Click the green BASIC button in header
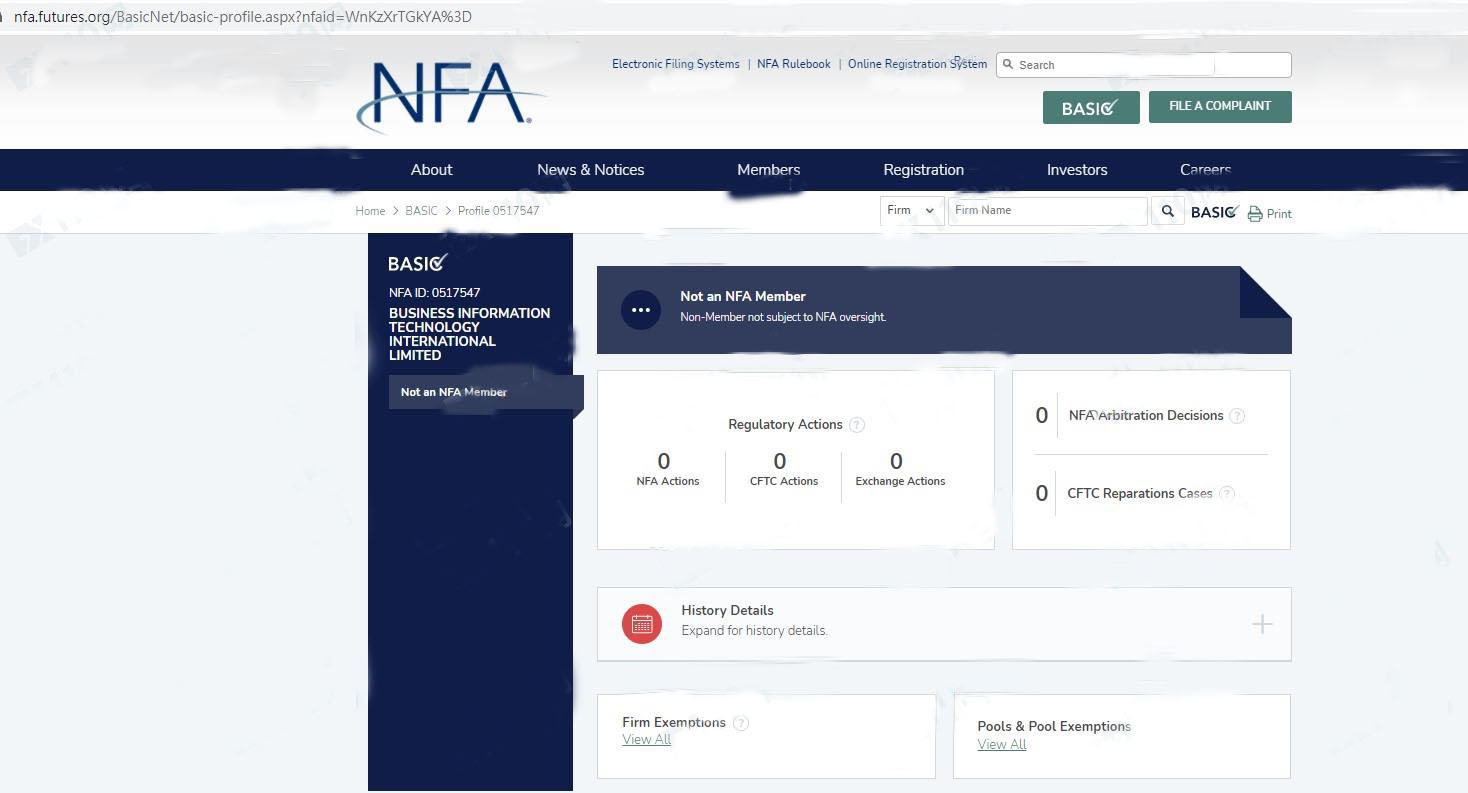1468x793 pixels. [1090, 108]
